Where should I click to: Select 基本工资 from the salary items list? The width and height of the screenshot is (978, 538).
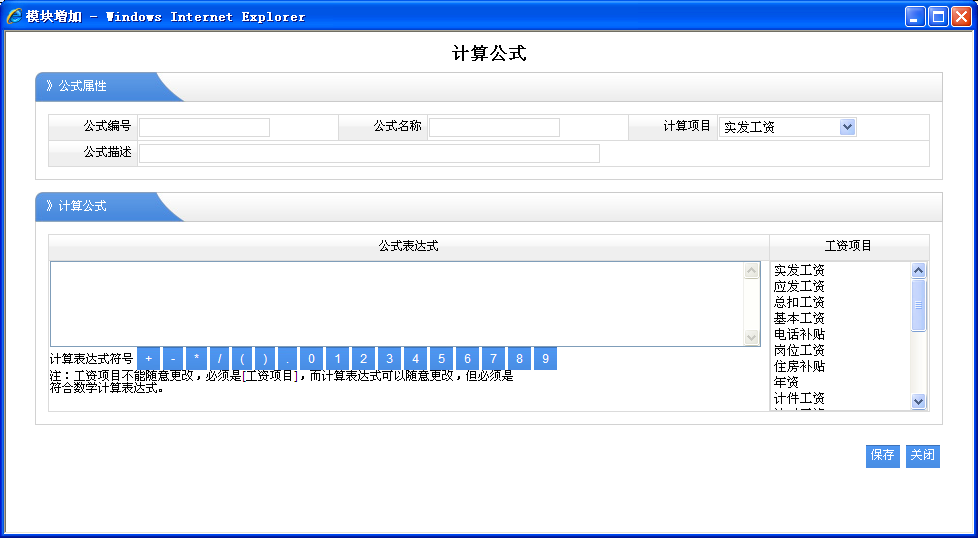click(x=799, y=318)
